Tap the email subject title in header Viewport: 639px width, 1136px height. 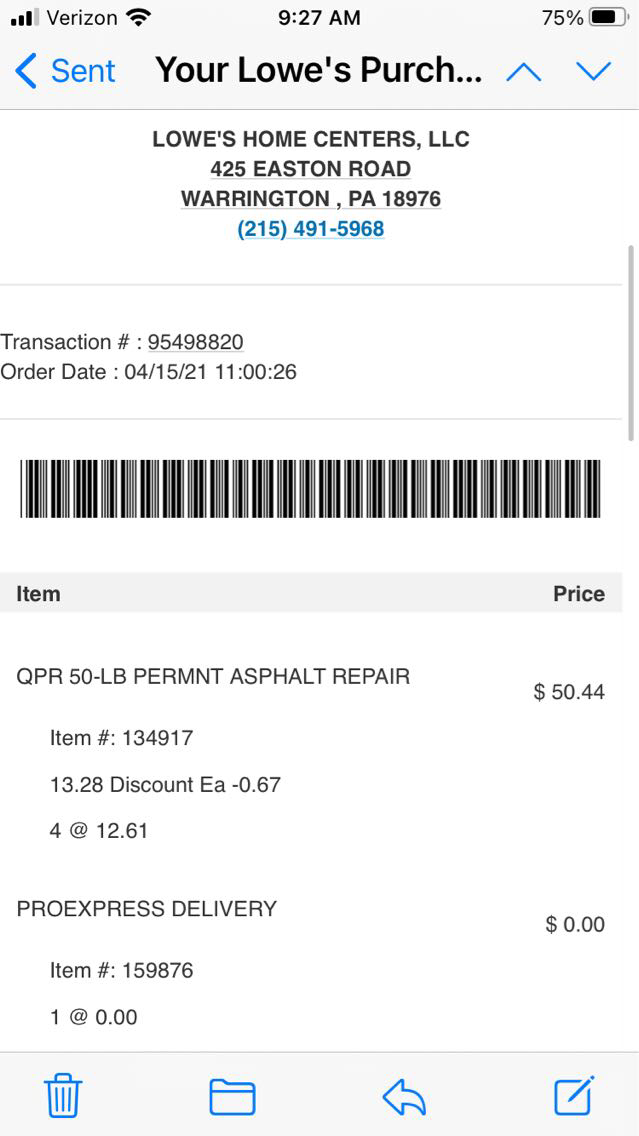tap(319, 71)
